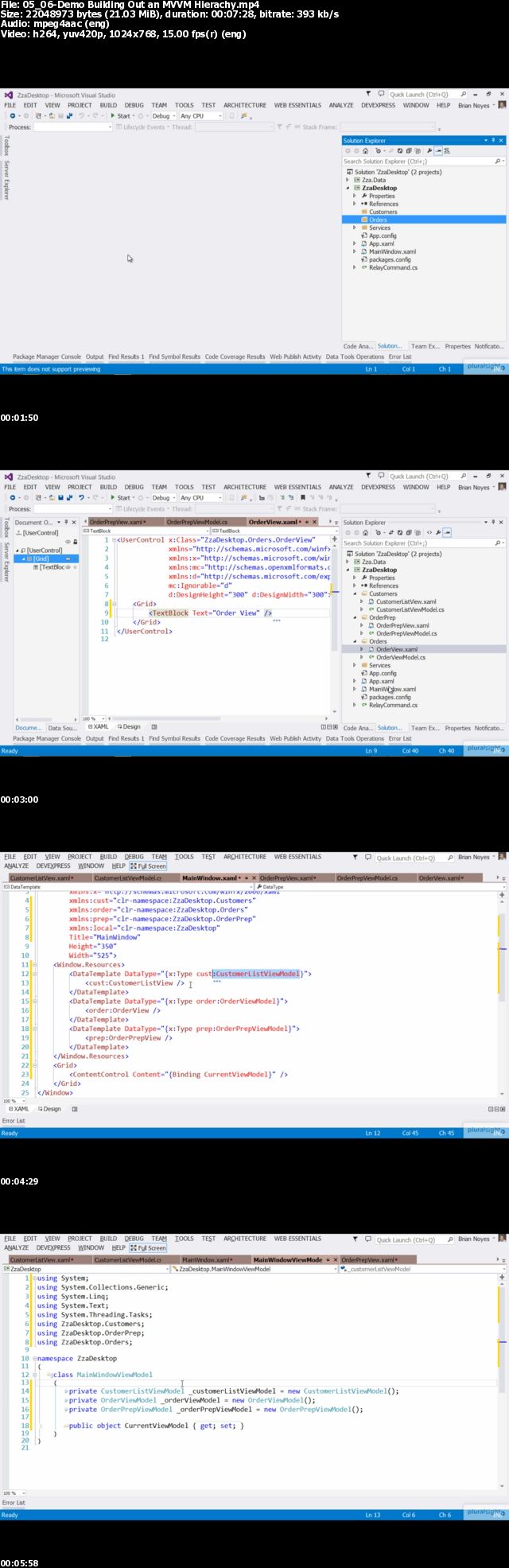The height and width of the screenshot is (1568, 509).
Task: Click Search Solution Explorer field in 00:01:50 frame
Action: [424, 161]
